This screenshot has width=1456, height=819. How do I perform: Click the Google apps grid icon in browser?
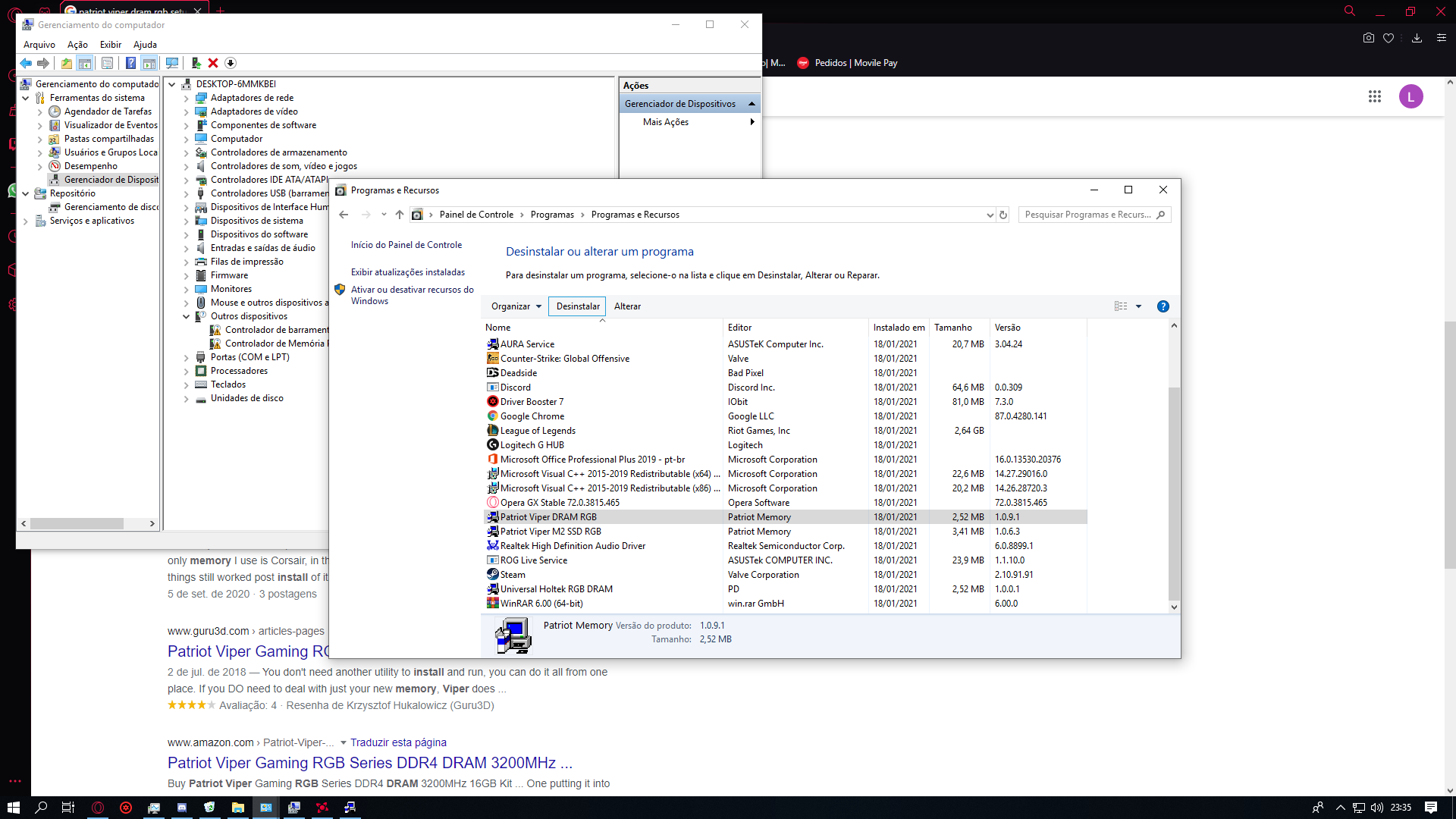tap(1375, 96)
